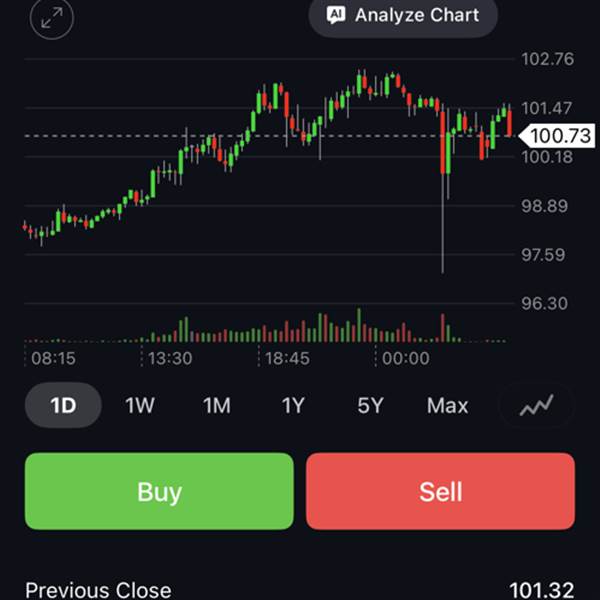
Task: Click the long-wick red candle near 97.59
Action: point(442,200)
